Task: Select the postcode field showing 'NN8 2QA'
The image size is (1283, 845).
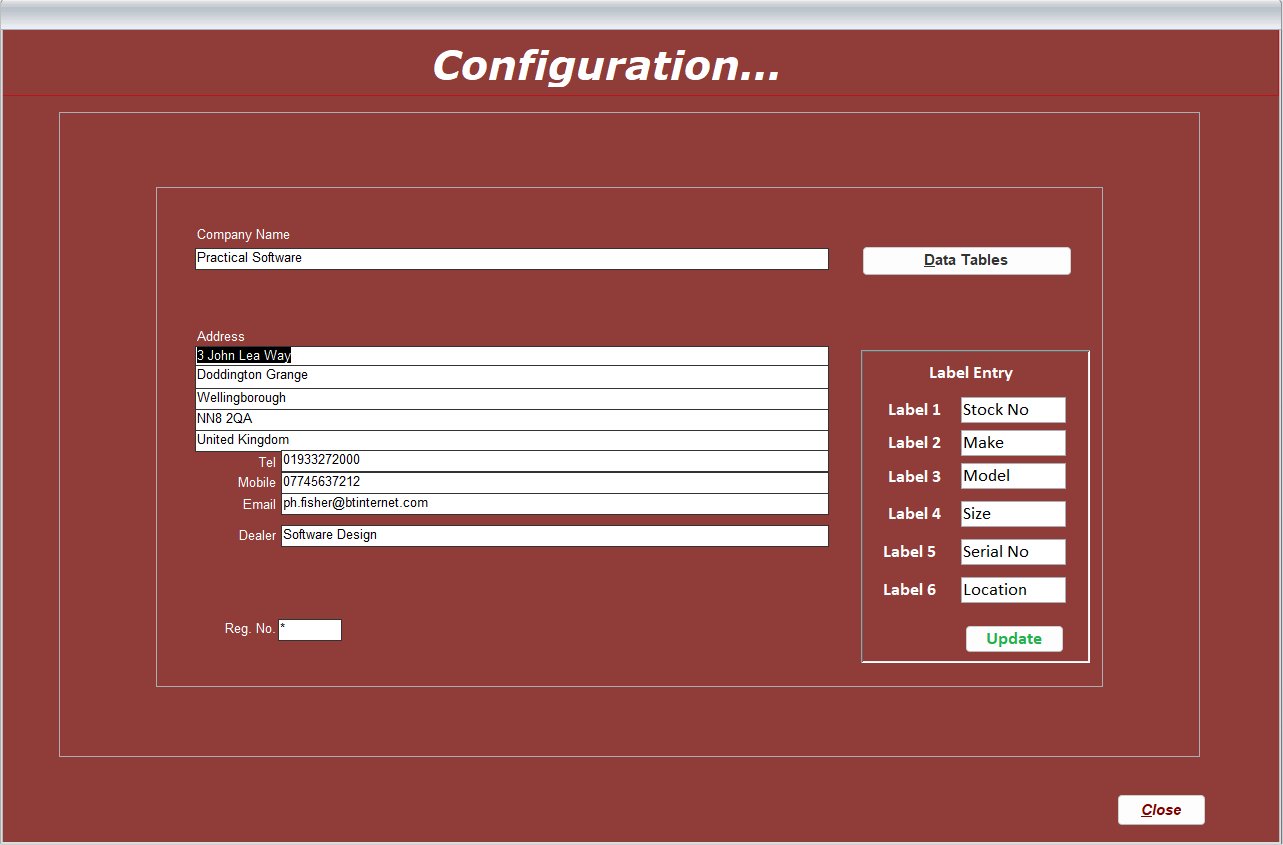Action: 511,418
